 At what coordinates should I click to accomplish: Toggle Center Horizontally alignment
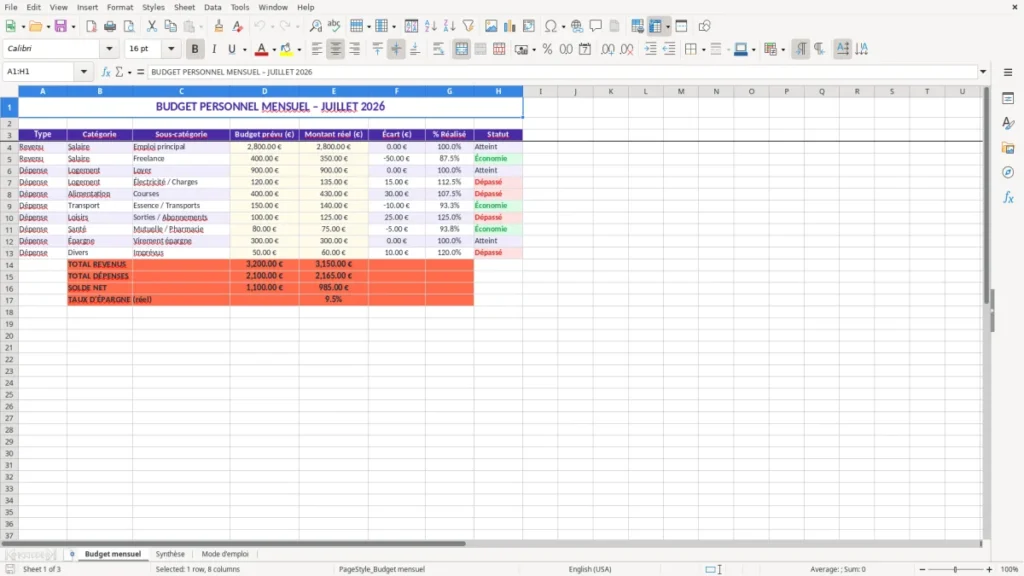336,49
